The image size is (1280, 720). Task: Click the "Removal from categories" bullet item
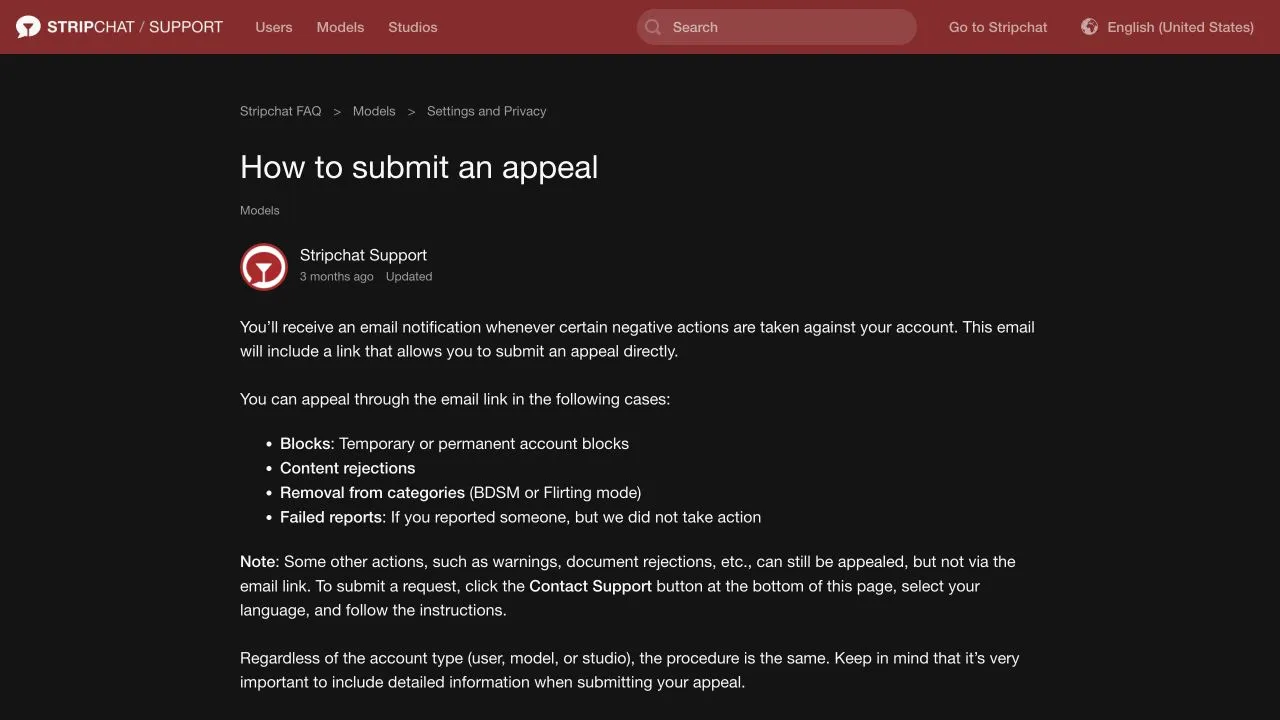click(x=460, y=493)
